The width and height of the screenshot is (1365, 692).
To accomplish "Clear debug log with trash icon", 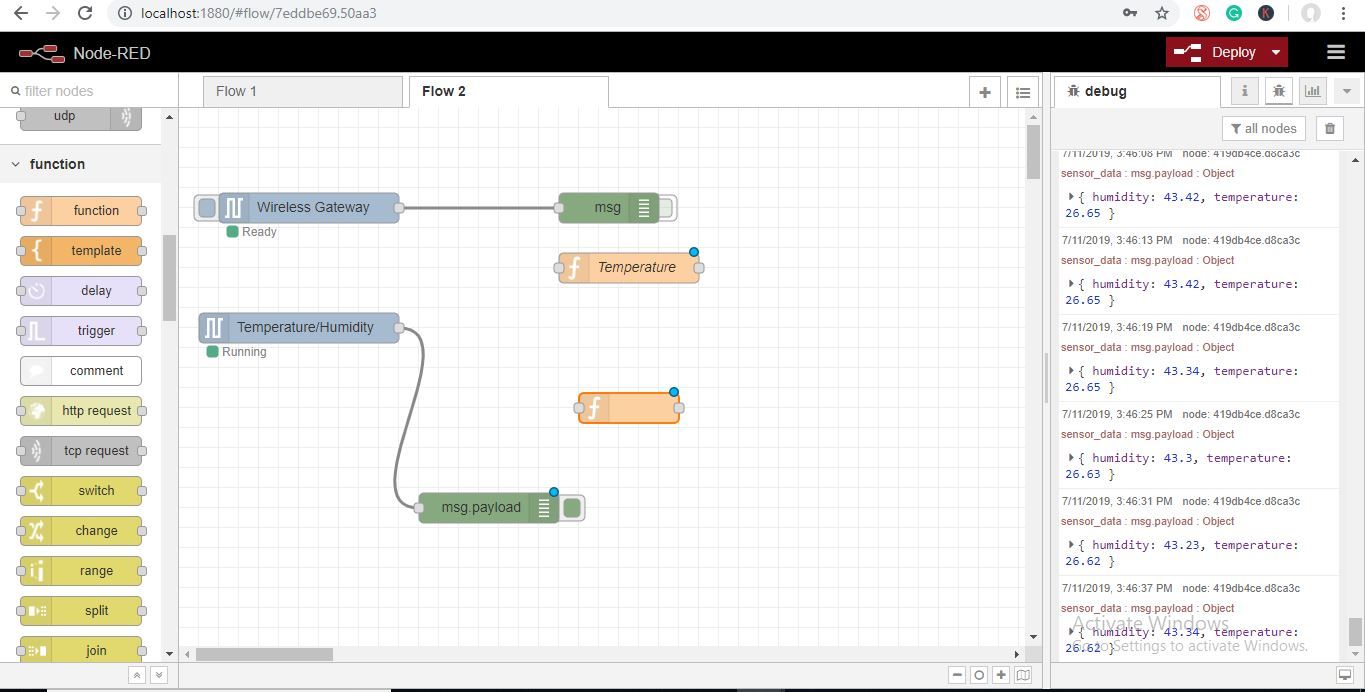I will (1330, 128).
